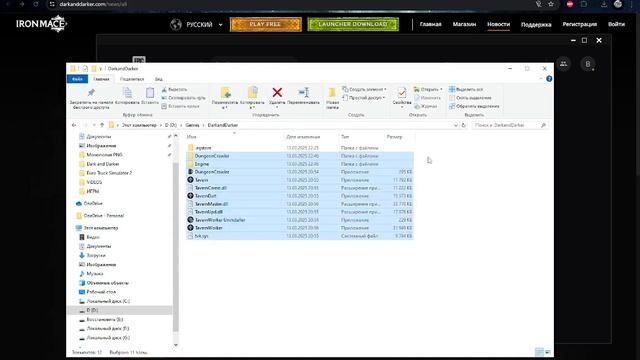Click the Cut (Вырезать) scissors button

tap(174, 89)
